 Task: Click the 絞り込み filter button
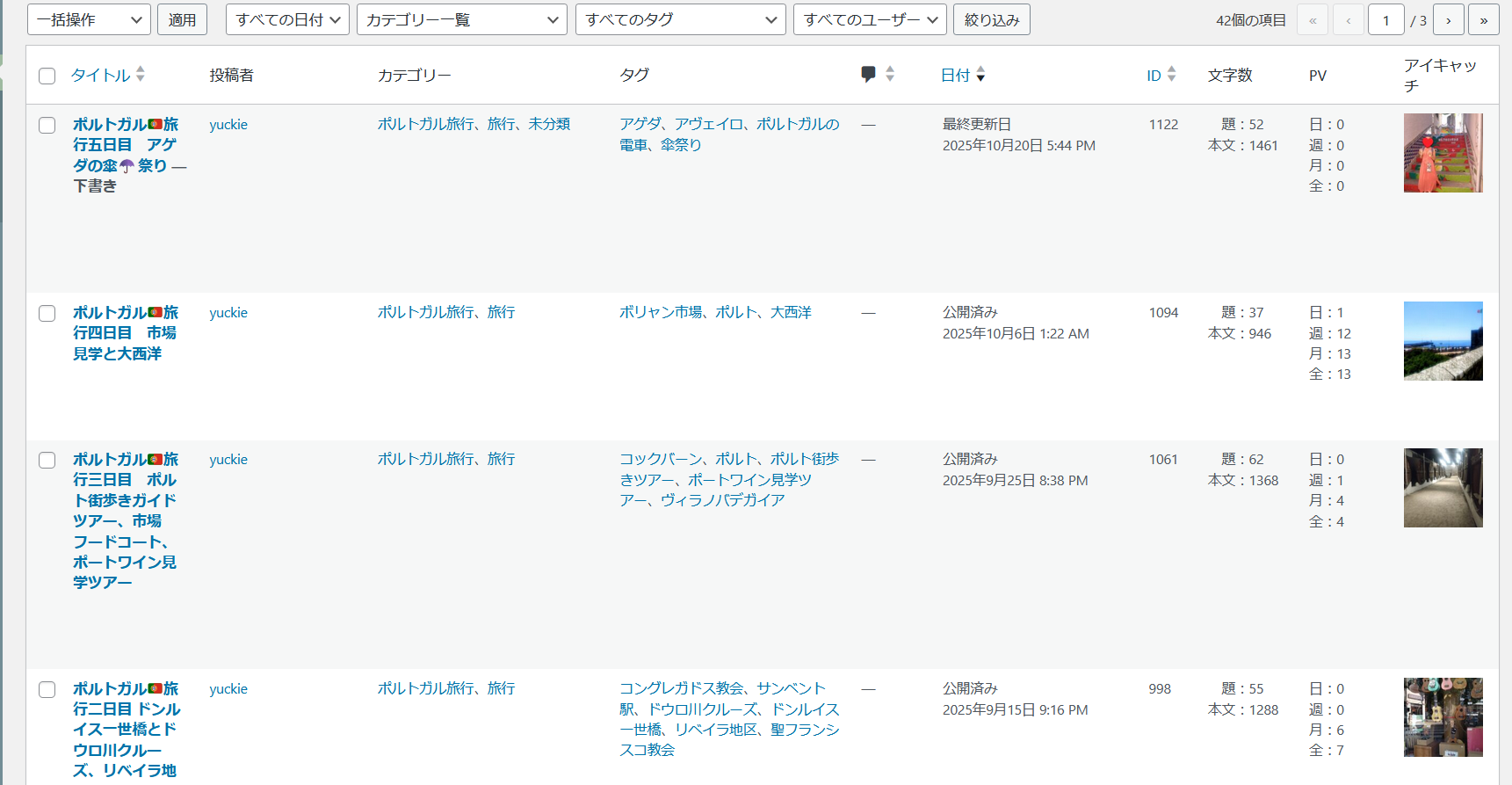pyautogui.click(x=991, y=20)
